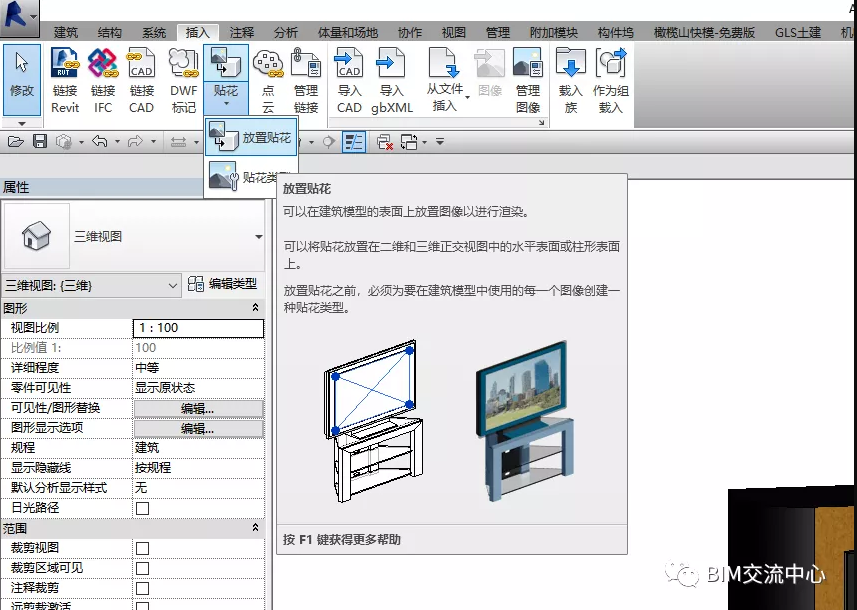Switch to the 注释 ribbon tab
Screen dimensions: 857x610
coord(241,33)
